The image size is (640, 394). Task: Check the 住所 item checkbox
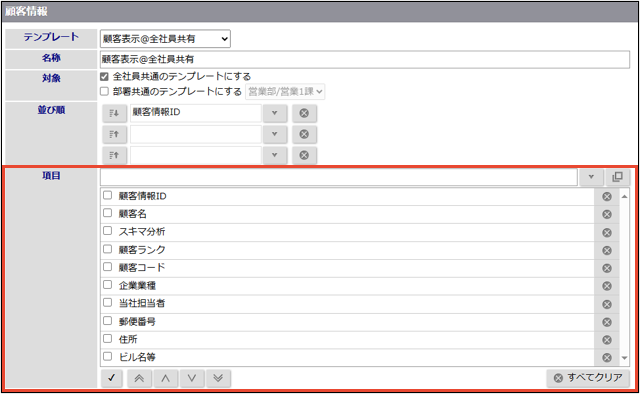pyautogui.click(x=107, y=338)
